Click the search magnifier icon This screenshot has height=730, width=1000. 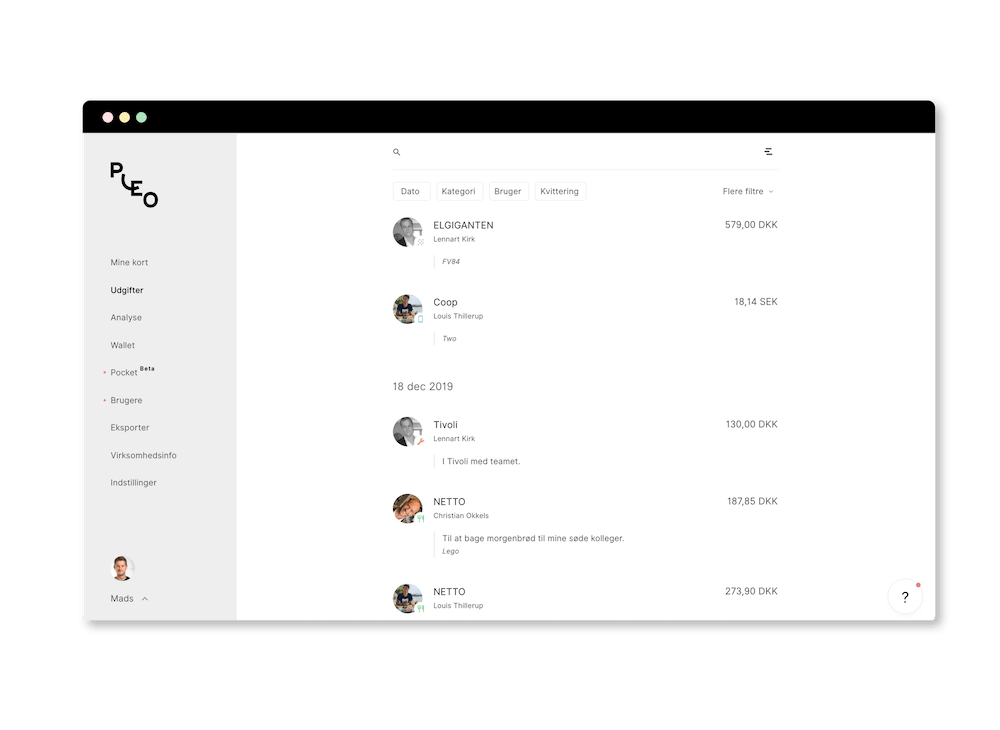(397, 152)
